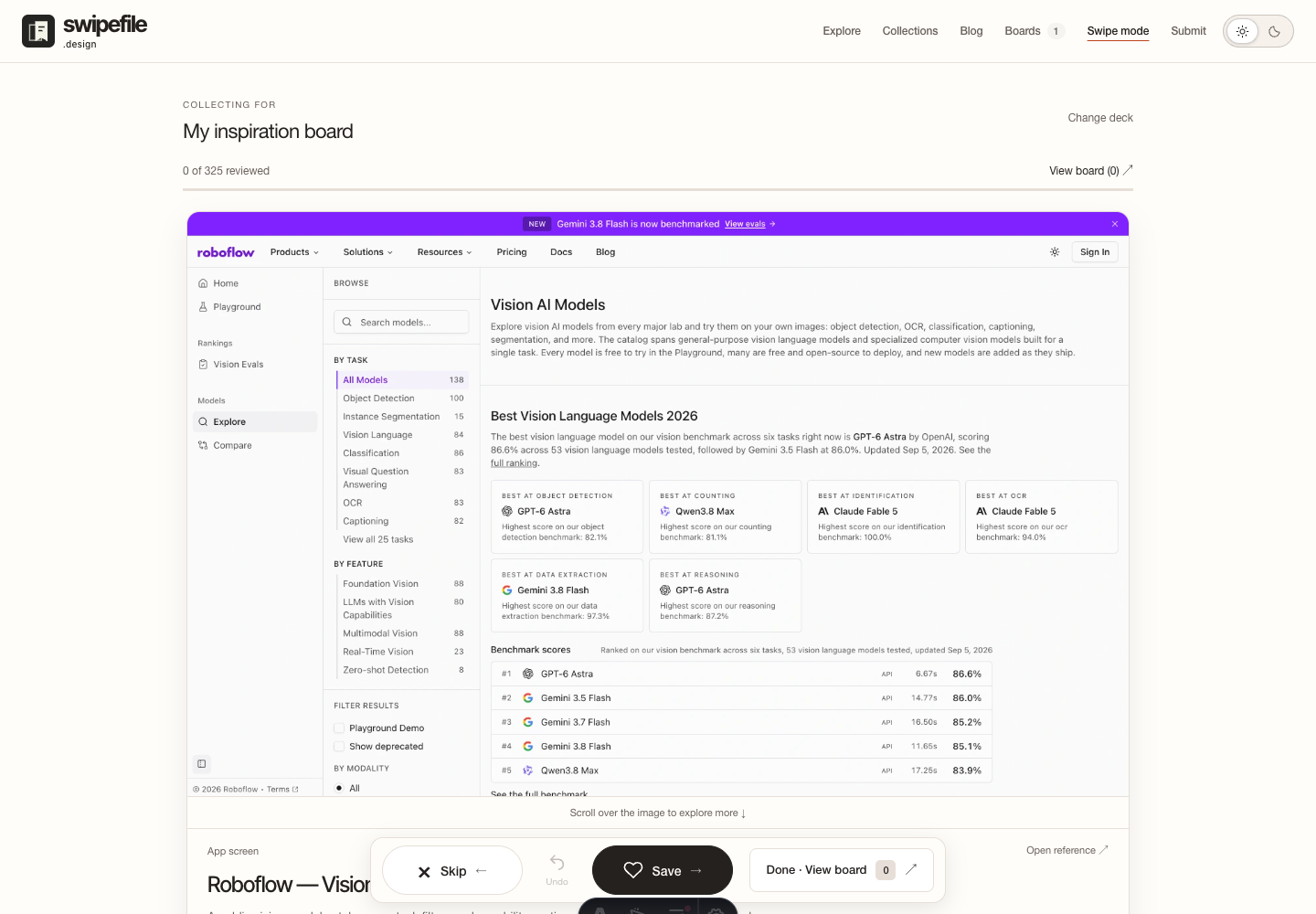Close the purple announcement banner
Image resolution: width=1316 pixels, height=914 pixels.
[x=1115, y=224]
